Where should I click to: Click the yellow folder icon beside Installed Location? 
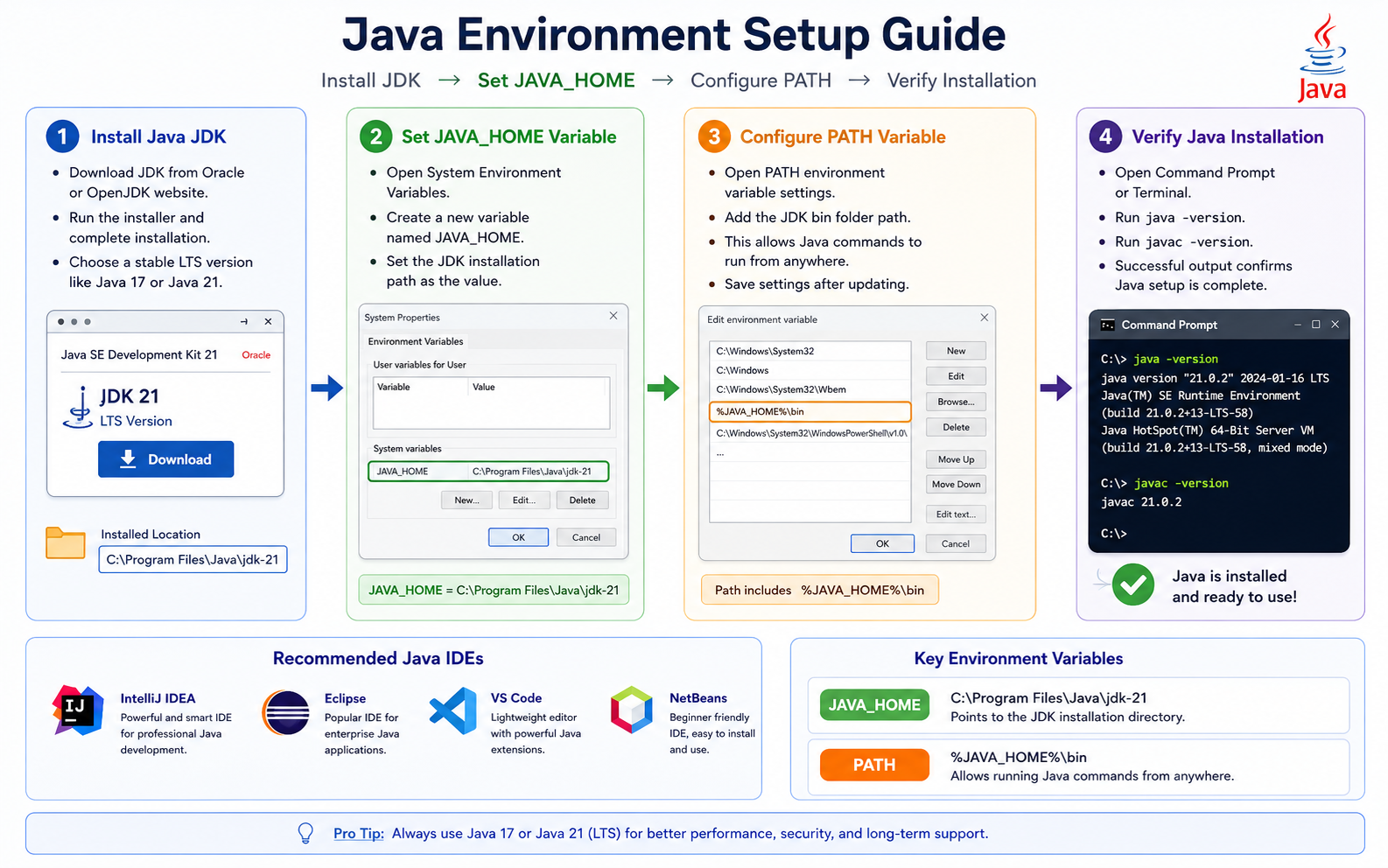click(66, 542)
